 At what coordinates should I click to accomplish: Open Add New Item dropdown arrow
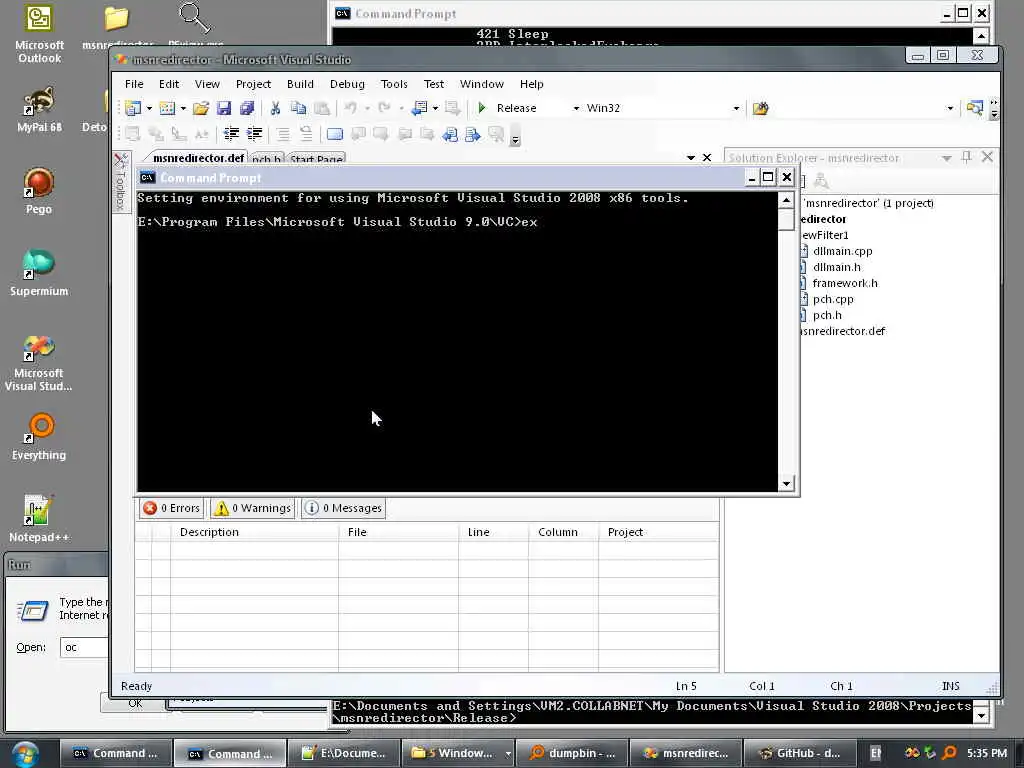[183, 108]
